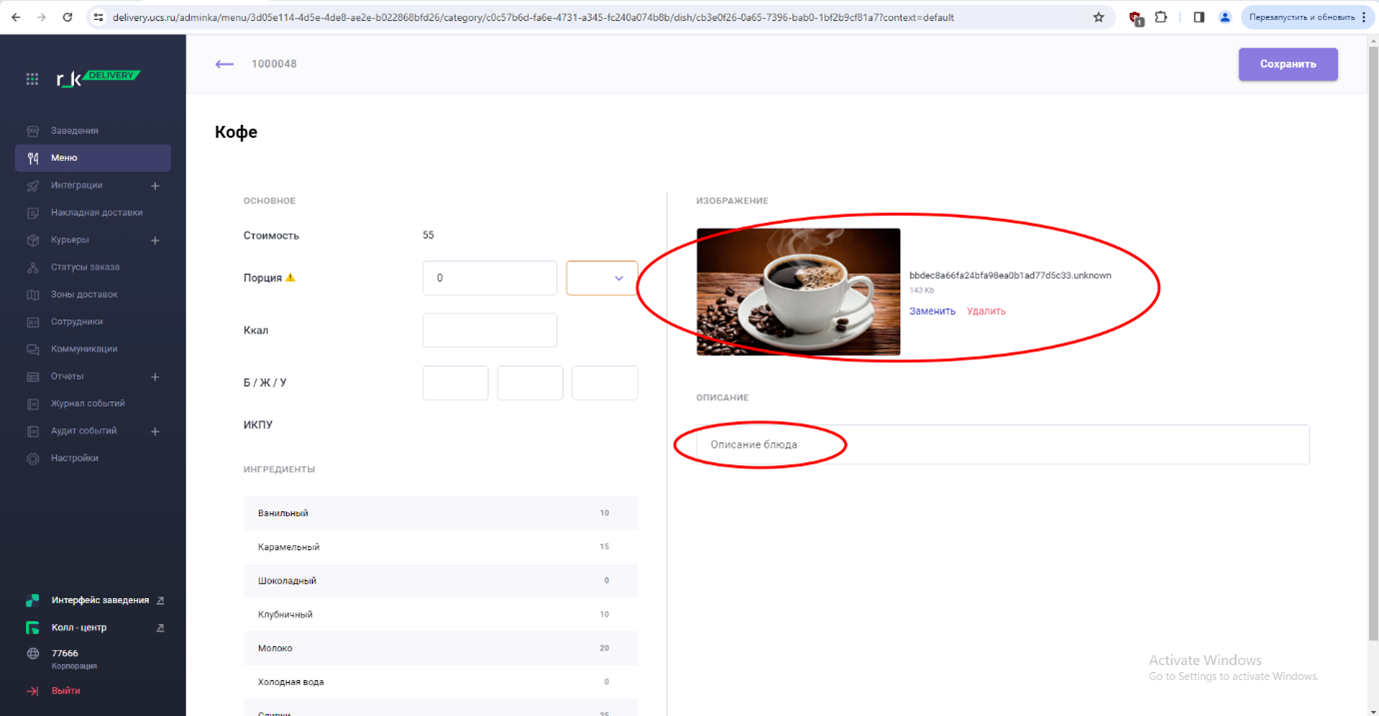The height and width of the screenshot is (716, 1379).
Task: Click the Выйти logout icon
Action: (x=33, y=691)
